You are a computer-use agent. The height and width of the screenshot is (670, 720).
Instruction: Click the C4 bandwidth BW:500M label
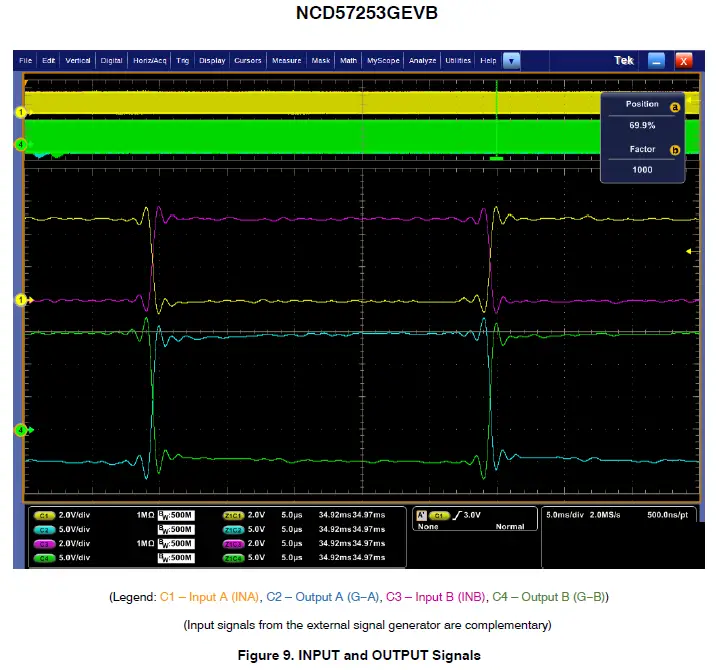pos(176,558)
